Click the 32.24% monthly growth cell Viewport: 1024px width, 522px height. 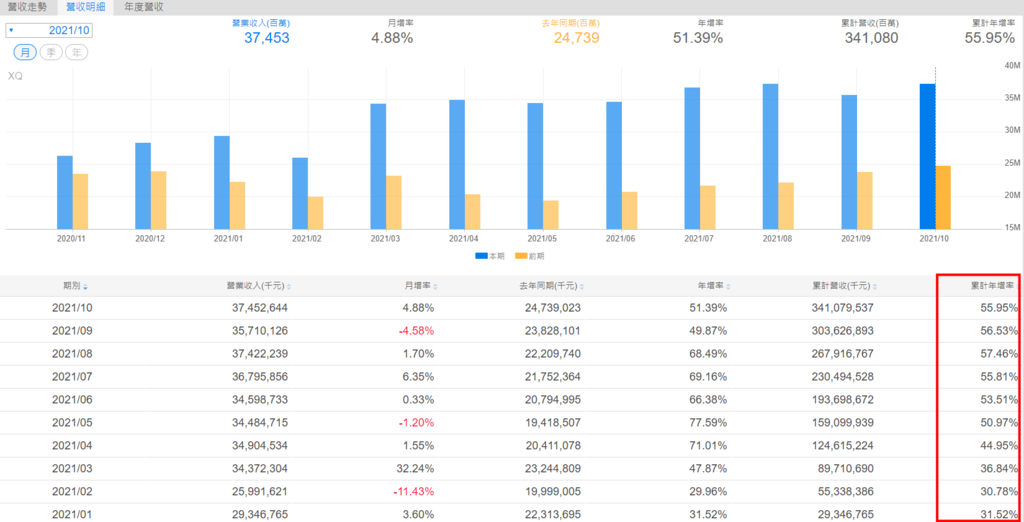tap(417, 468)
